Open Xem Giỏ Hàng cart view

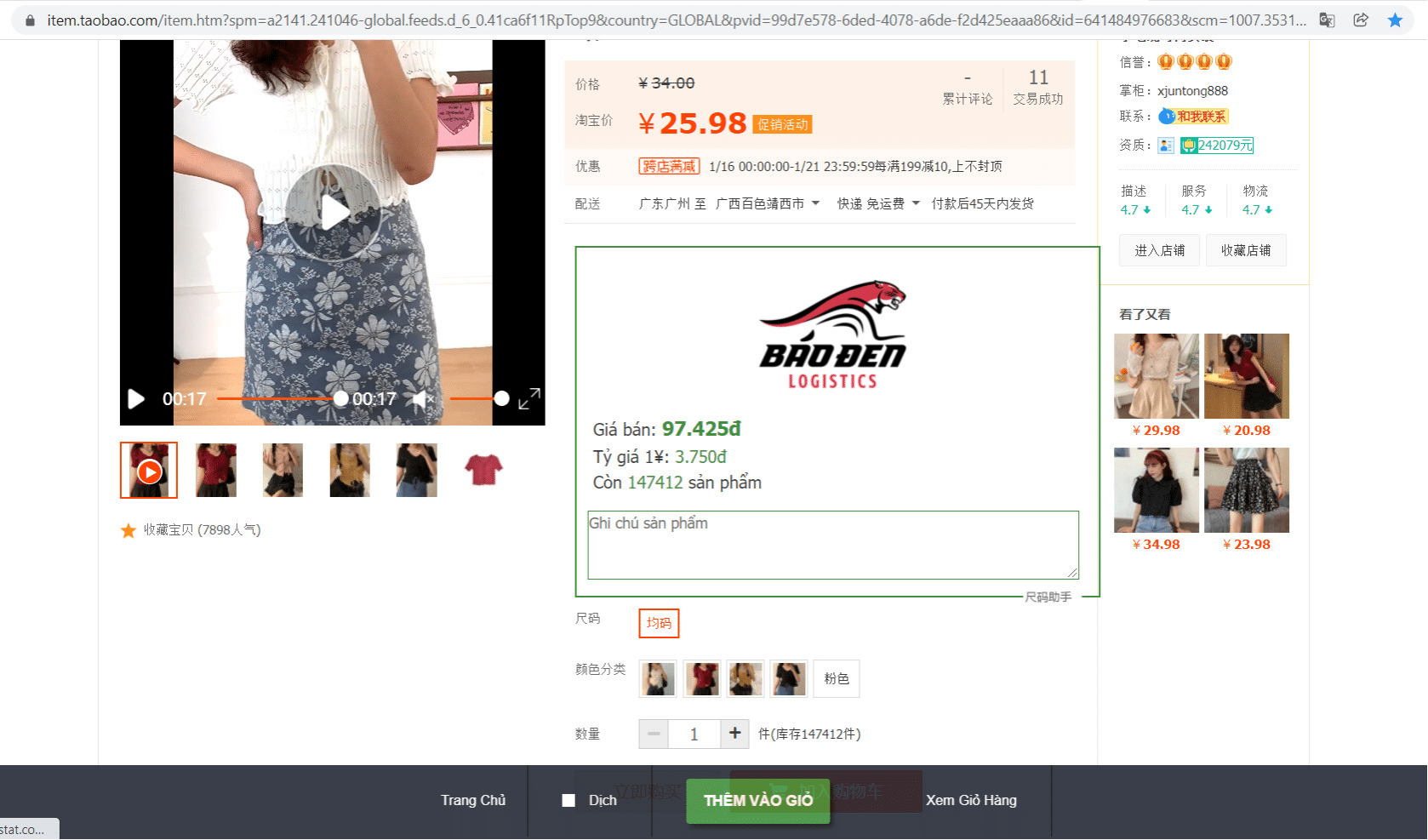(x=970, y=800)
